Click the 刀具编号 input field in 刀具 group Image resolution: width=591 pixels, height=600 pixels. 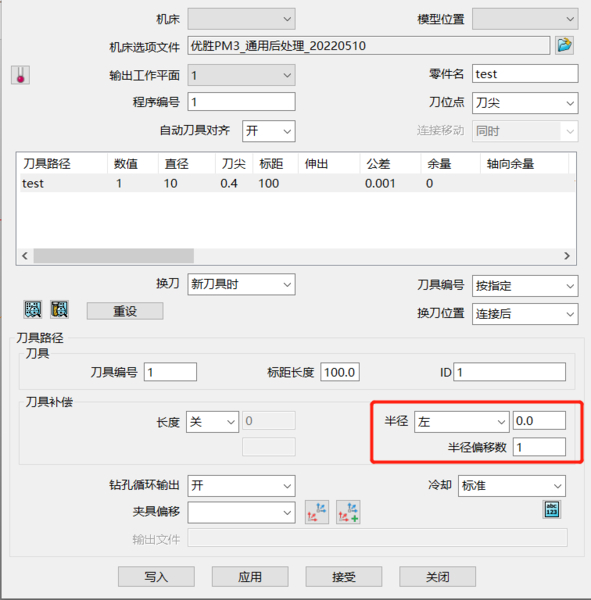pyautogui.click(x=170, y=372)
